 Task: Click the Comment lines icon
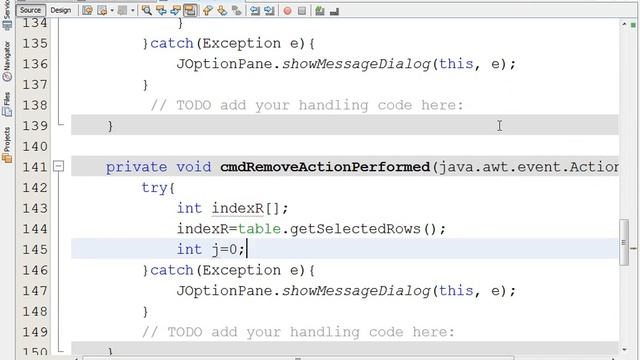point(320,11)
